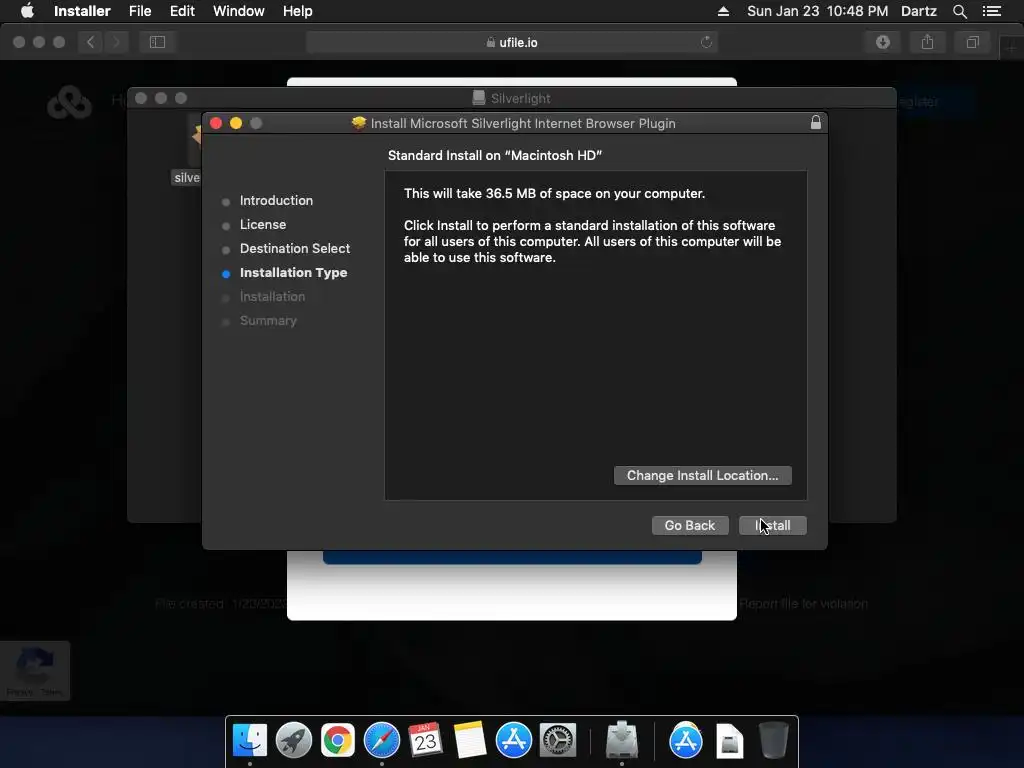Open the Applications folder in the Dock
This screenshot has width=1024, height=768.
pyautogui.click(x=685, y=741)
